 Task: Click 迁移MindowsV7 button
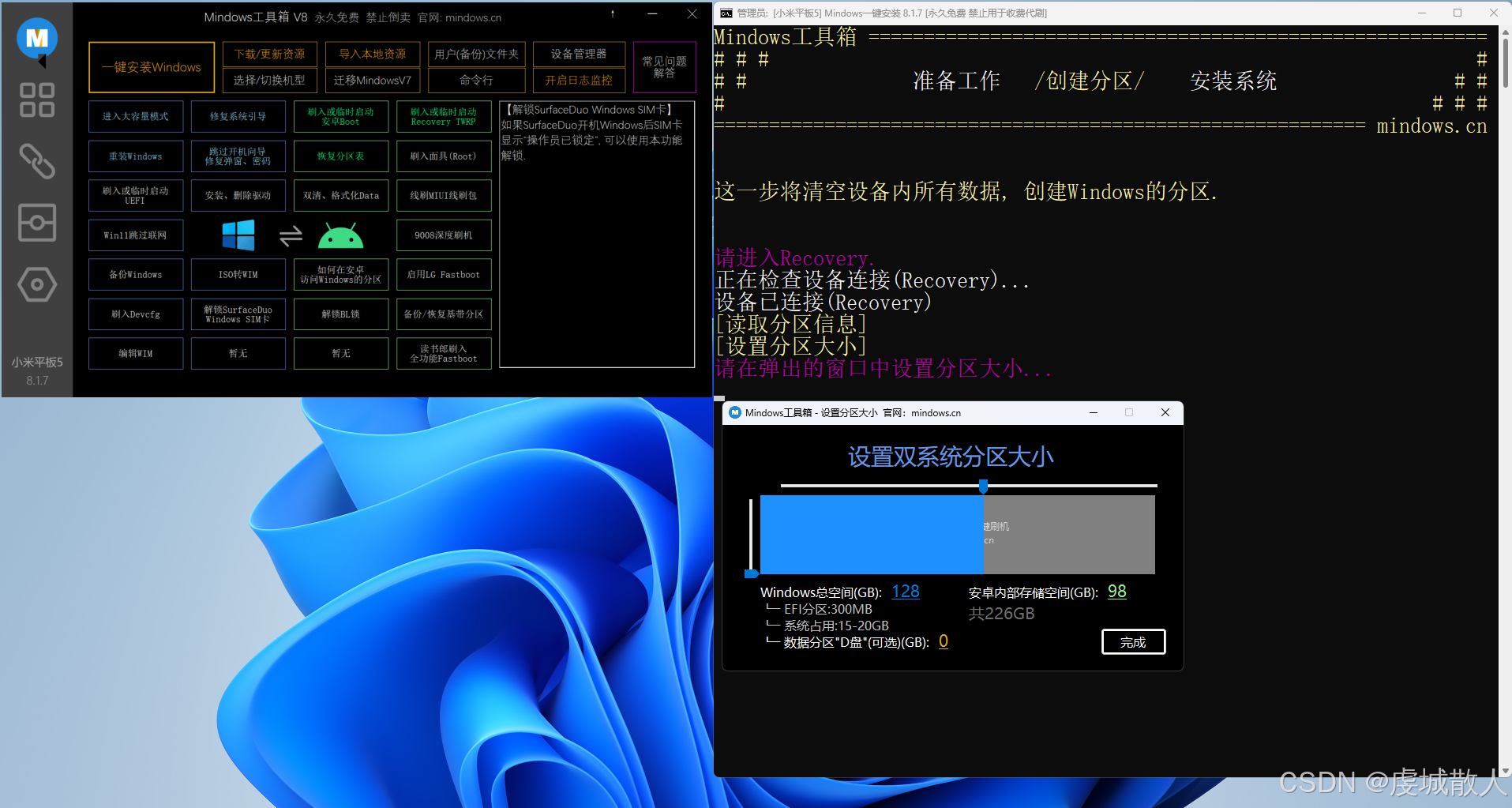[373, 80]
